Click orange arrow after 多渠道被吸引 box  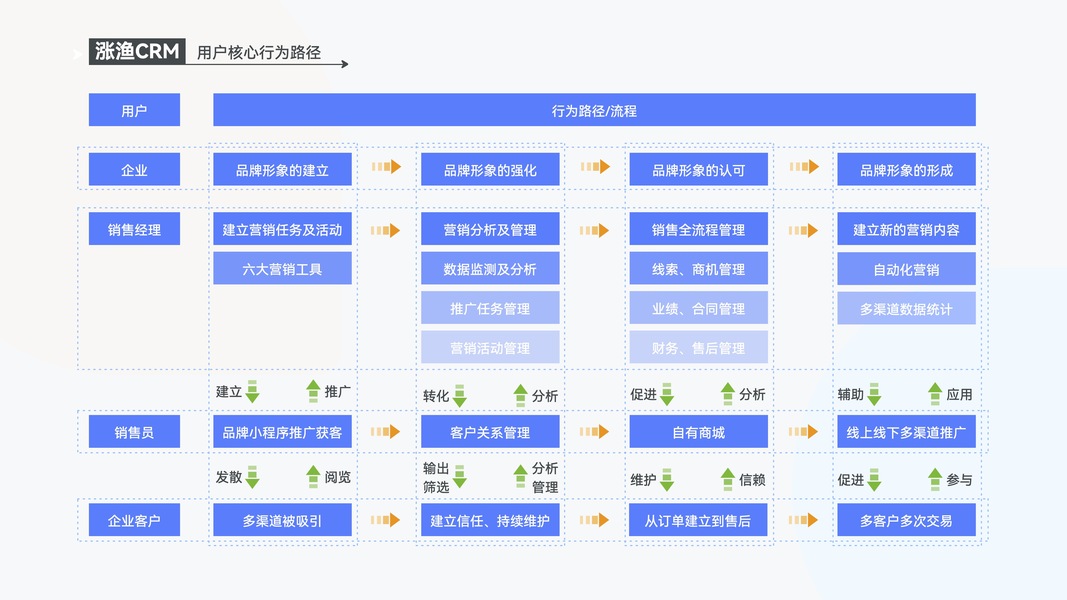click(385, 520)
